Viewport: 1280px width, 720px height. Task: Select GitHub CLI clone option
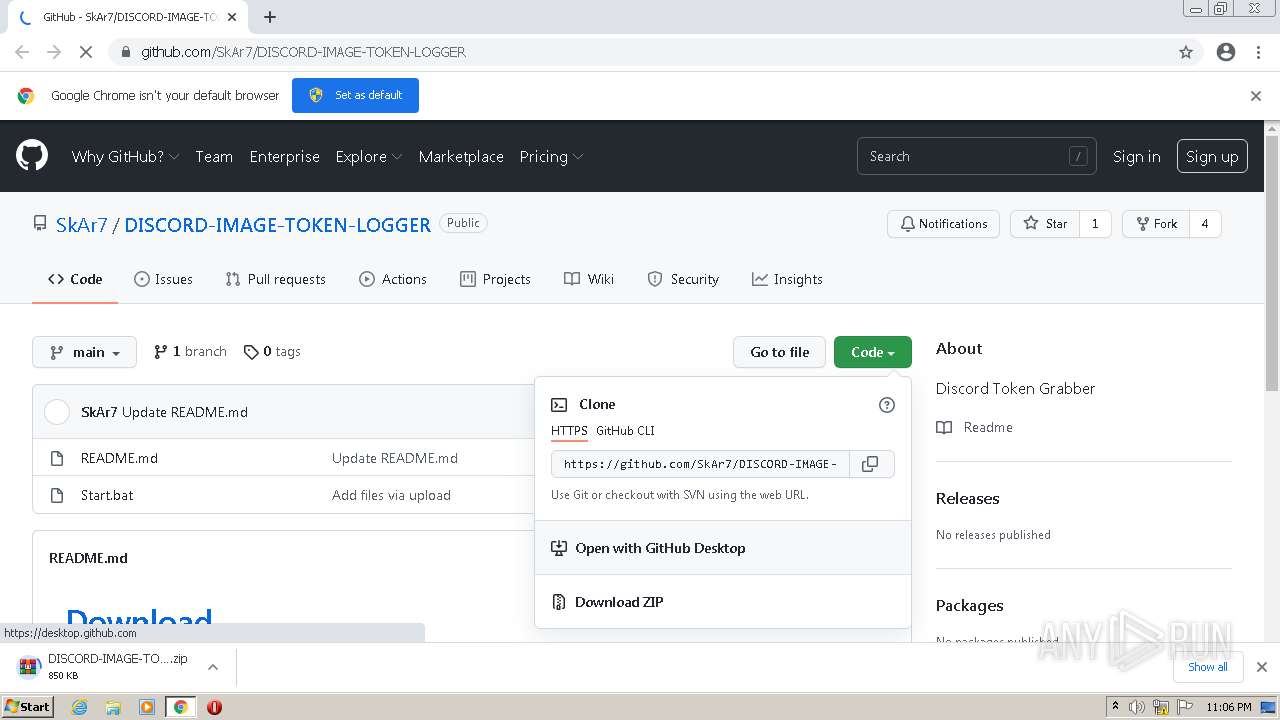(x=625, y=431)
